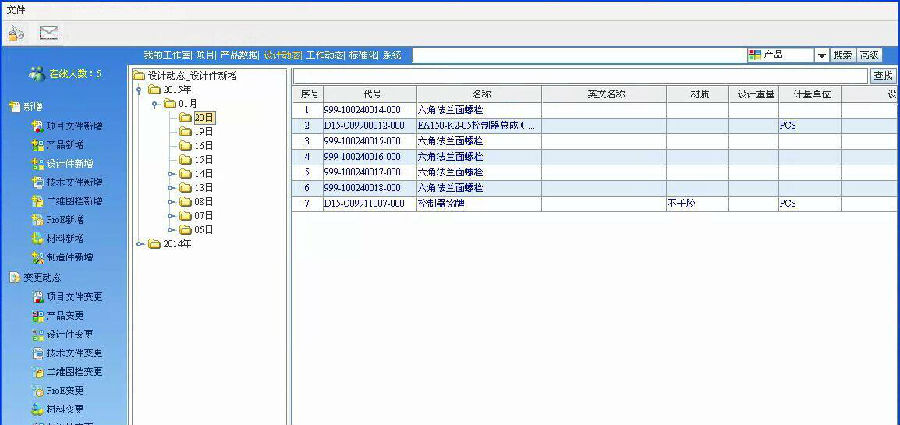Collapse the 2015年 tree node

(139, 90)
